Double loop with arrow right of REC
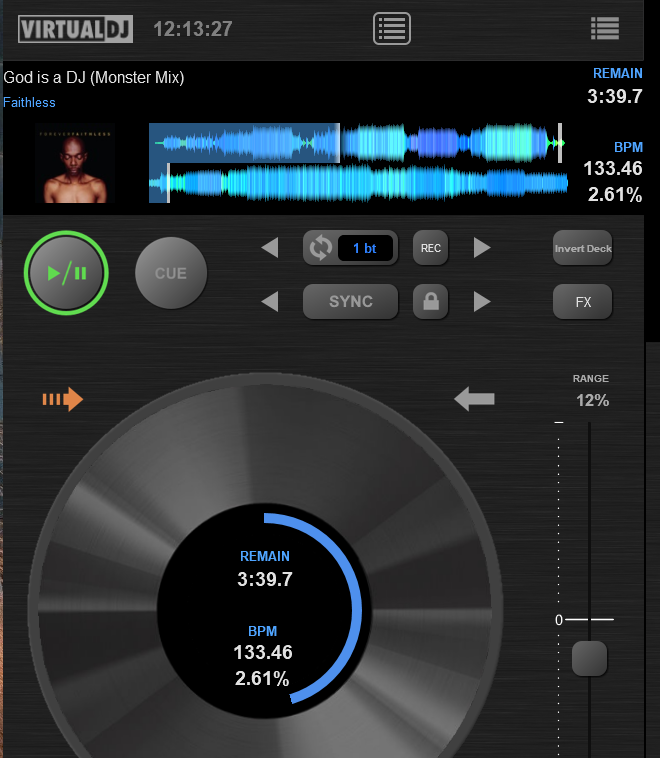 click(x=482, y=248)
